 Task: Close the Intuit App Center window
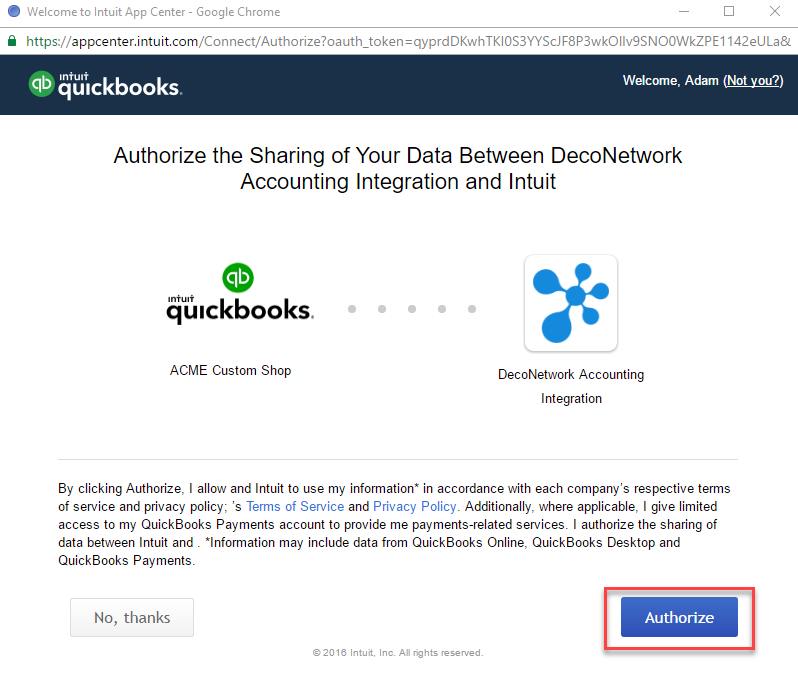coord(775,11)
